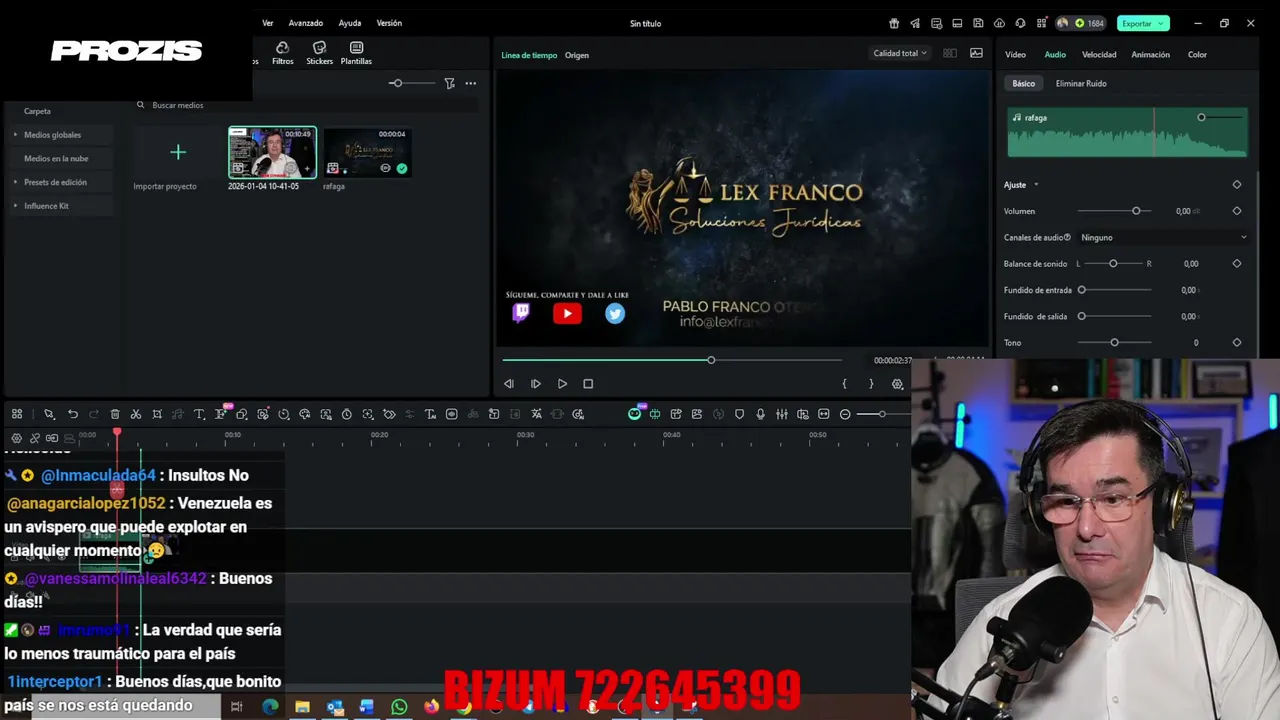This screenshot has height=720, width=1280.
Task: Expand the Medios globales folder
Action: coord(15,134)
